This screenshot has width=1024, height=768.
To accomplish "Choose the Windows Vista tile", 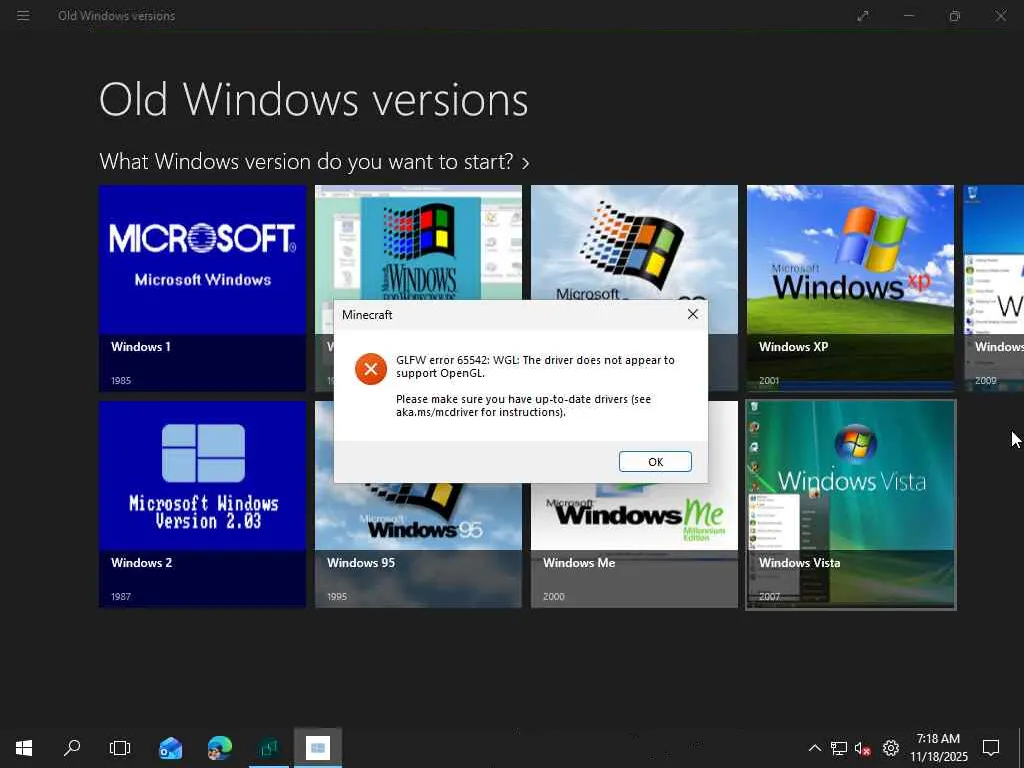I will (x=850, y=504).
